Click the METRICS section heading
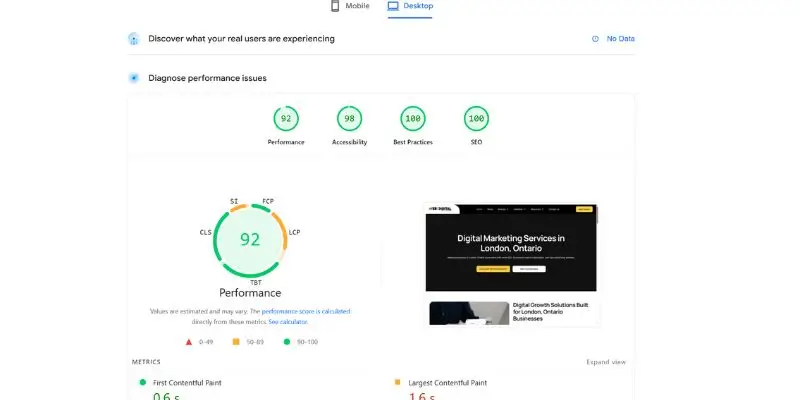The height and width of the screenshot is (400, 800). coord(146,362)
